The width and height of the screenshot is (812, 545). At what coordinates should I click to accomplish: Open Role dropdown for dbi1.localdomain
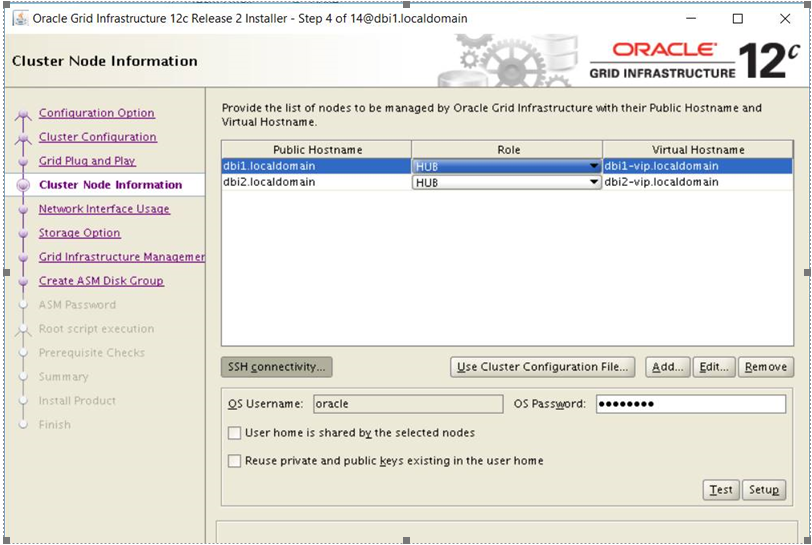506,166
